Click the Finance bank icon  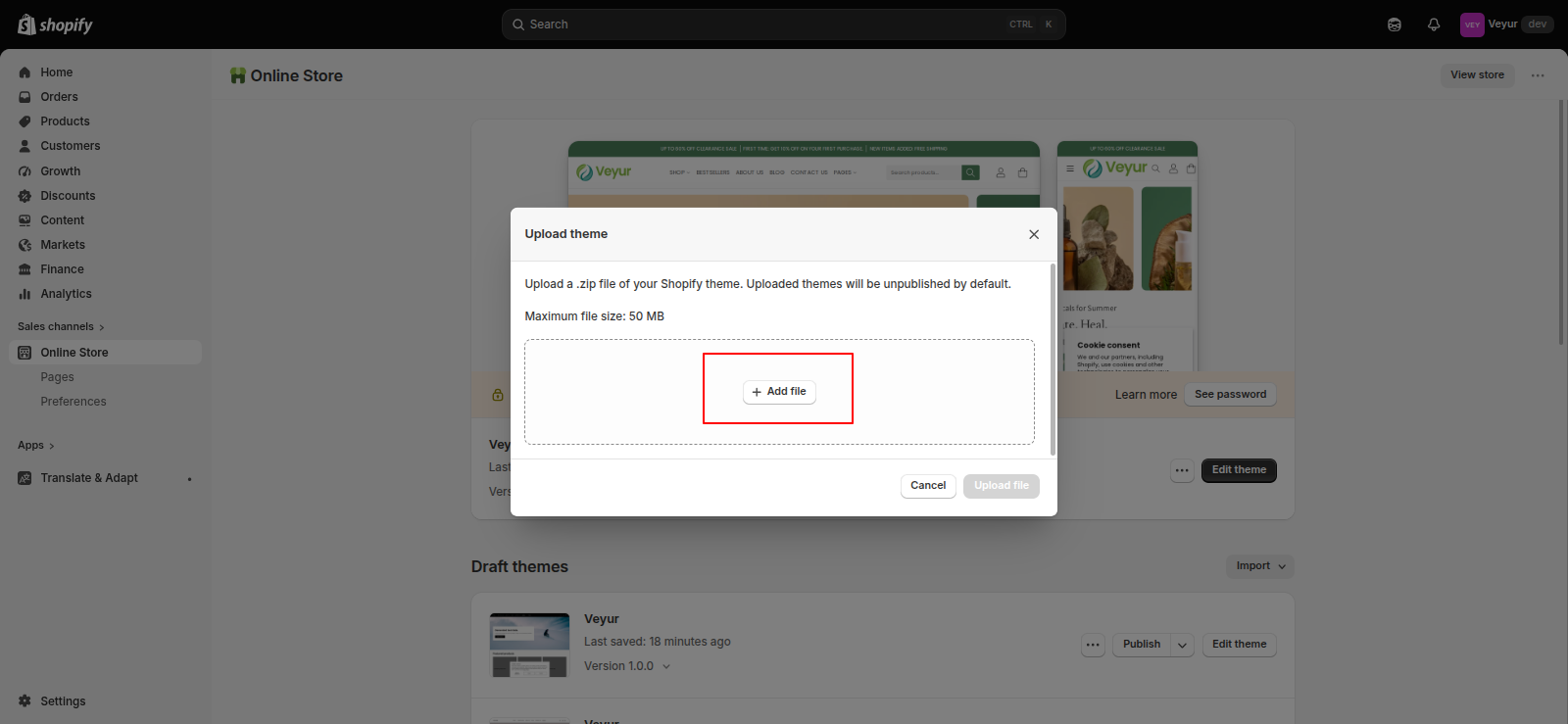24,269
